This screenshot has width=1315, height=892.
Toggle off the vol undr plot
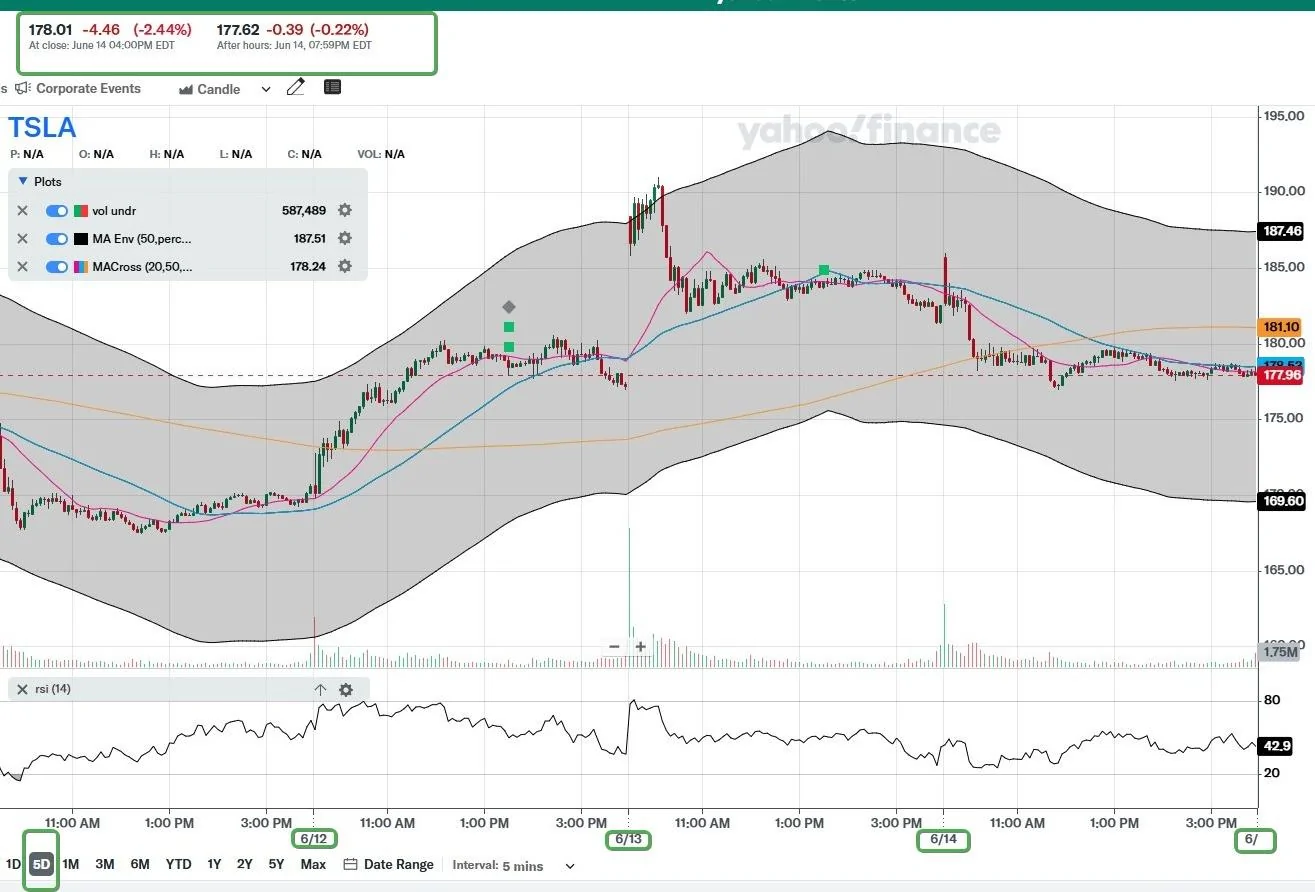[x=57, y=211]
